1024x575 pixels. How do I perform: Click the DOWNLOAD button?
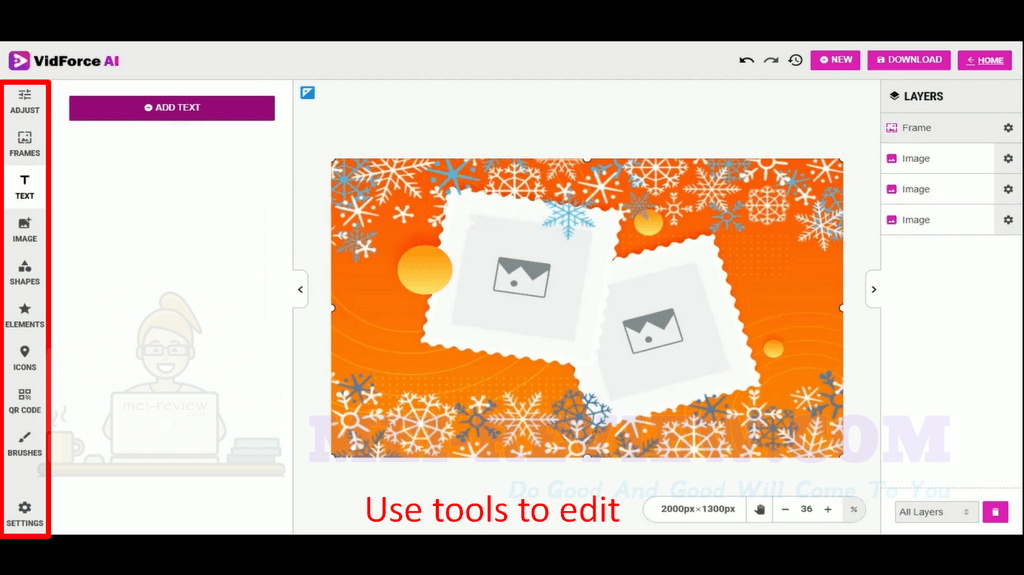[x=909, y=60]
